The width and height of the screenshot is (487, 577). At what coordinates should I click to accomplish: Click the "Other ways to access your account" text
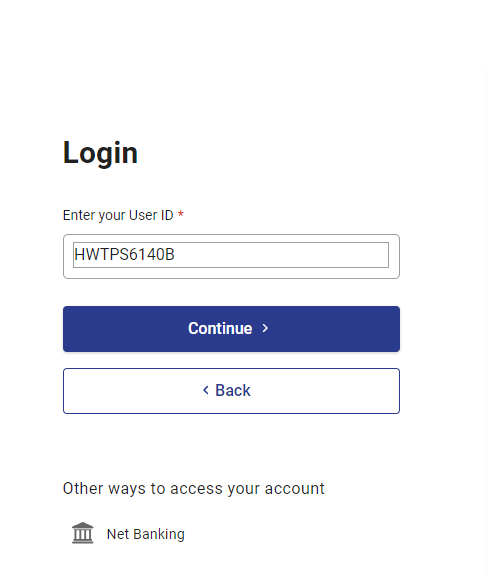194,489
